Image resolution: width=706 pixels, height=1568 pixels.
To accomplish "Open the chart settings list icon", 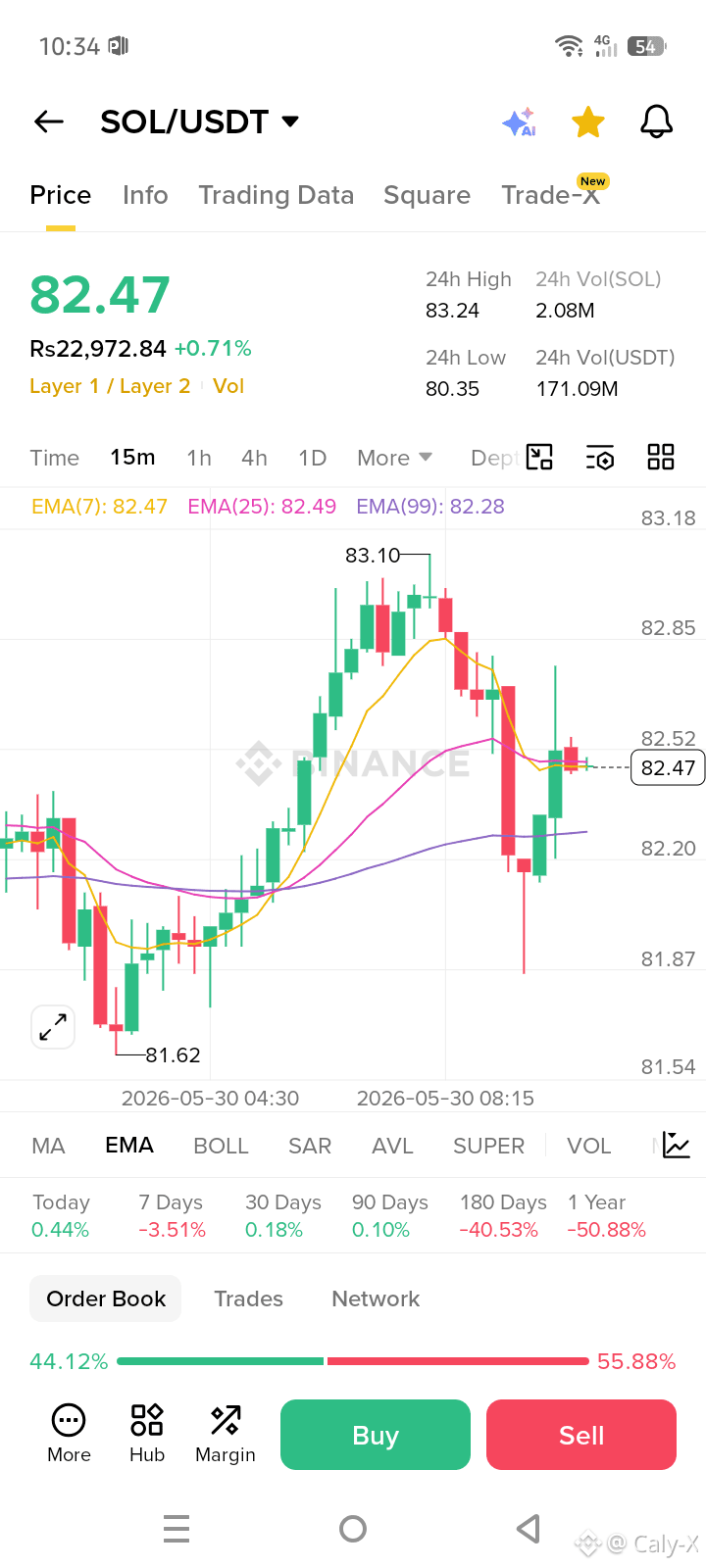I will click(x=599, y=458).
